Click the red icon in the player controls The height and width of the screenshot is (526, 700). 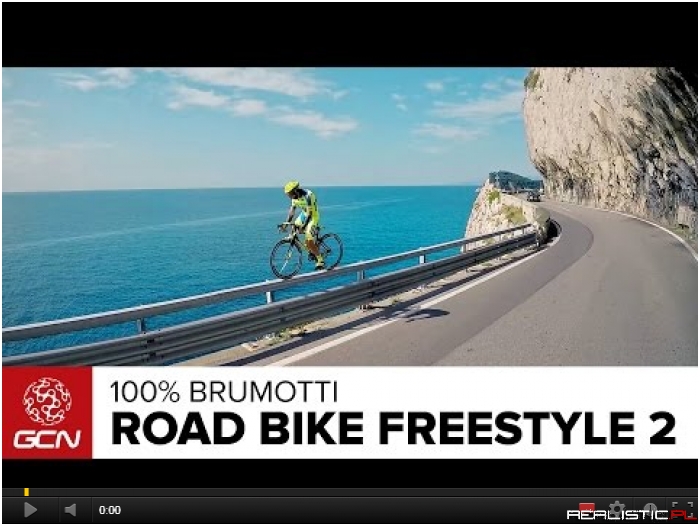pyautogui.click(x=587, y=508)
